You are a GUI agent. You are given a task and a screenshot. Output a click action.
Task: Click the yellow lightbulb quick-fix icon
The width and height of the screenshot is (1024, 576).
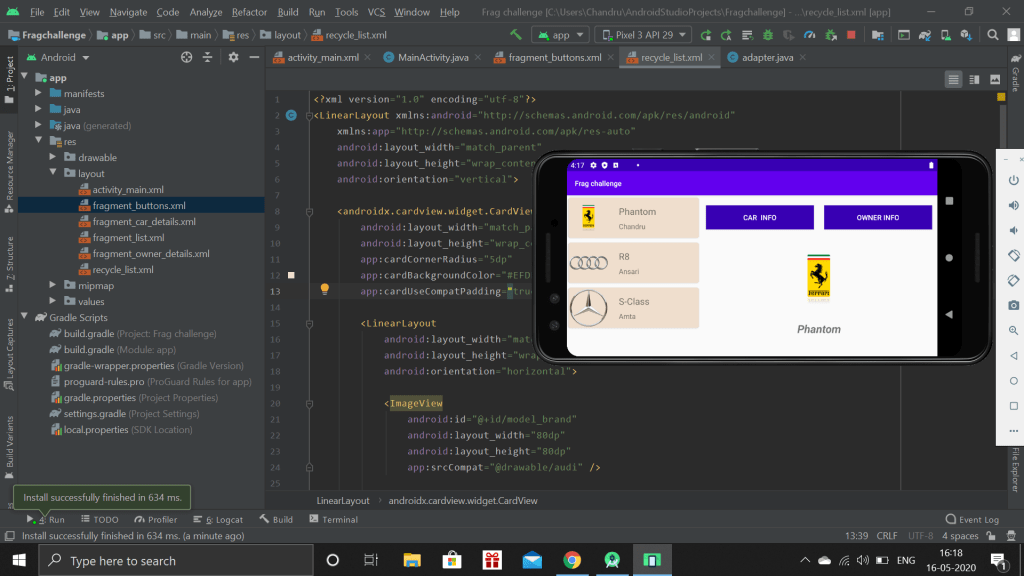pyautogui.click(x=324, y=290)
